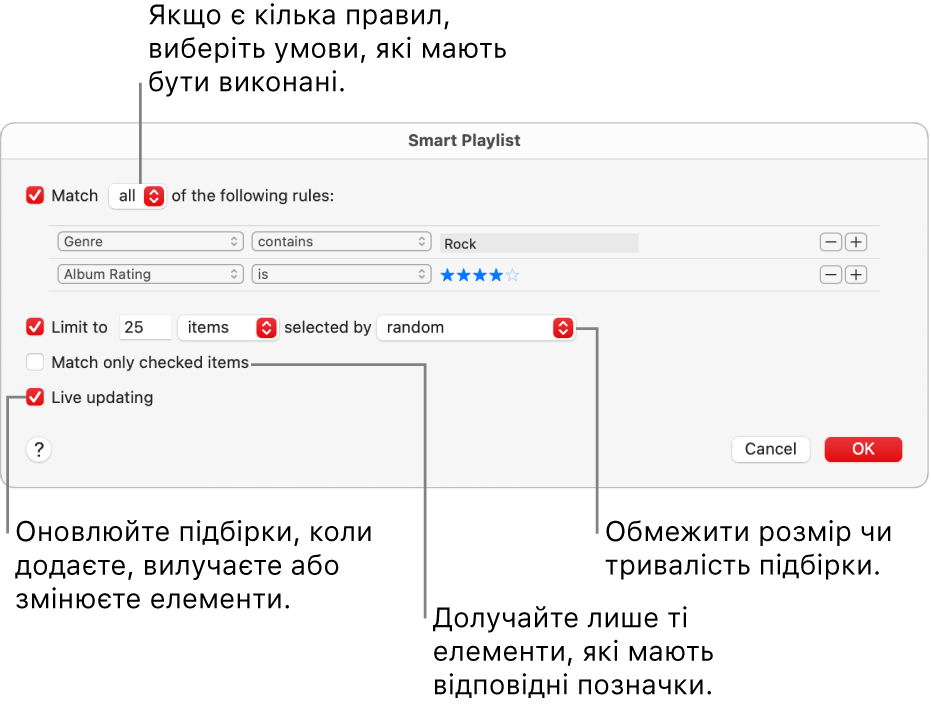Click the Rock text field
This screenshot has height=705, width=931.
(539, 244)
